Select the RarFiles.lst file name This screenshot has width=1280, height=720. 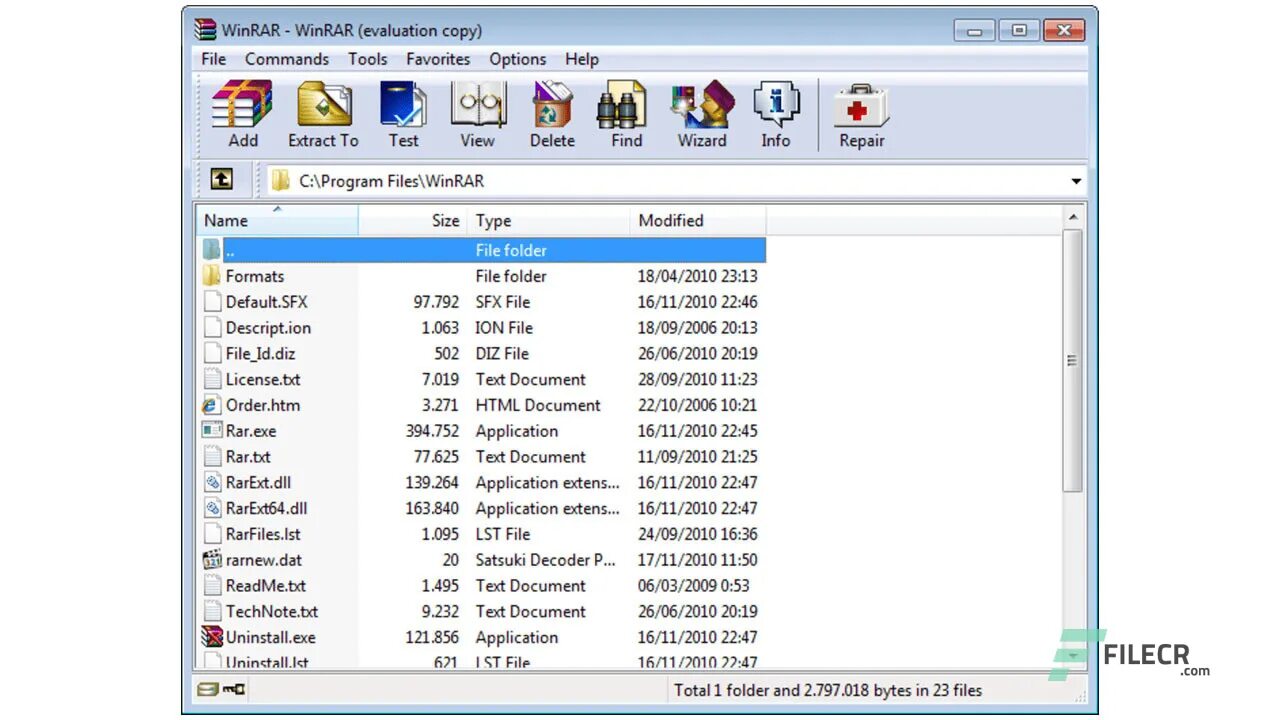pos(263,534)
